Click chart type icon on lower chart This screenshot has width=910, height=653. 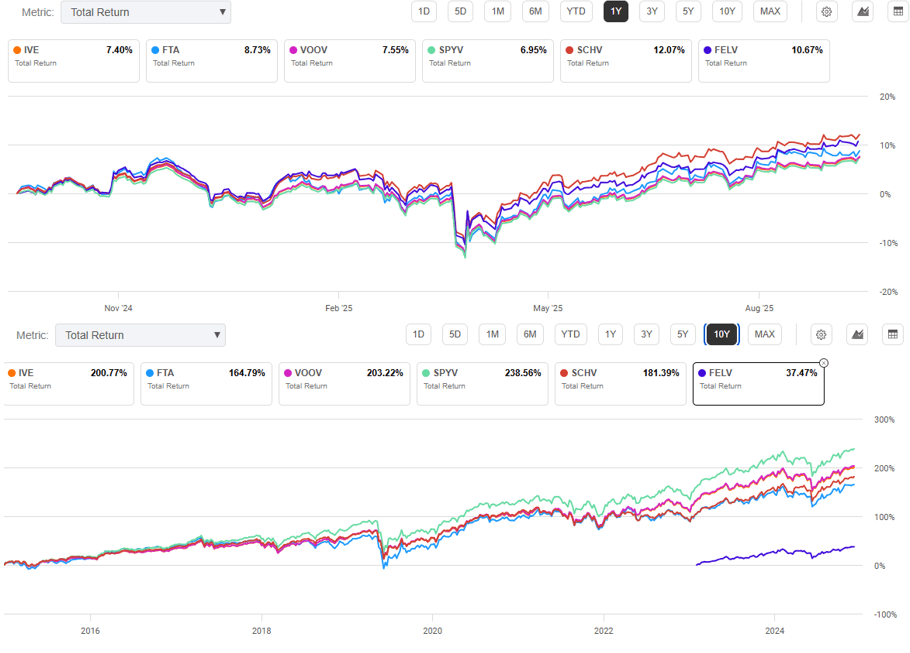857,335
